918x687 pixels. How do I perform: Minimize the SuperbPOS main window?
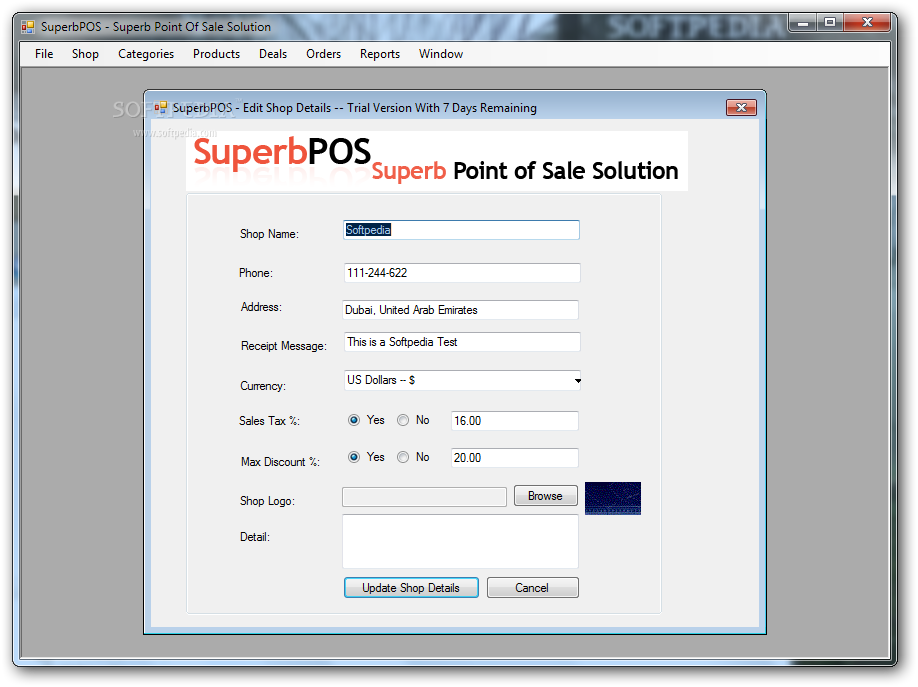(x=803, y=23)
